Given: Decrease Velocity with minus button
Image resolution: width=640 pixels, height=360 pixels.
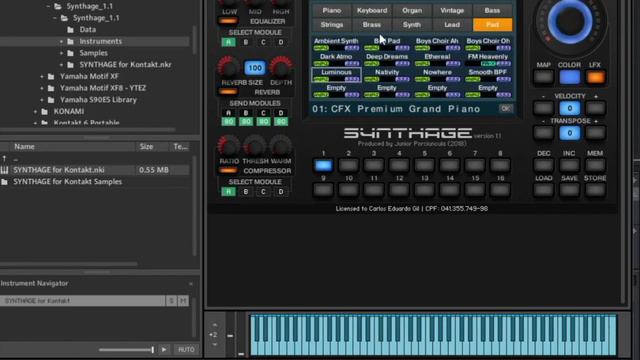Looking at the screenshot, I should click(x=543, y=108).
